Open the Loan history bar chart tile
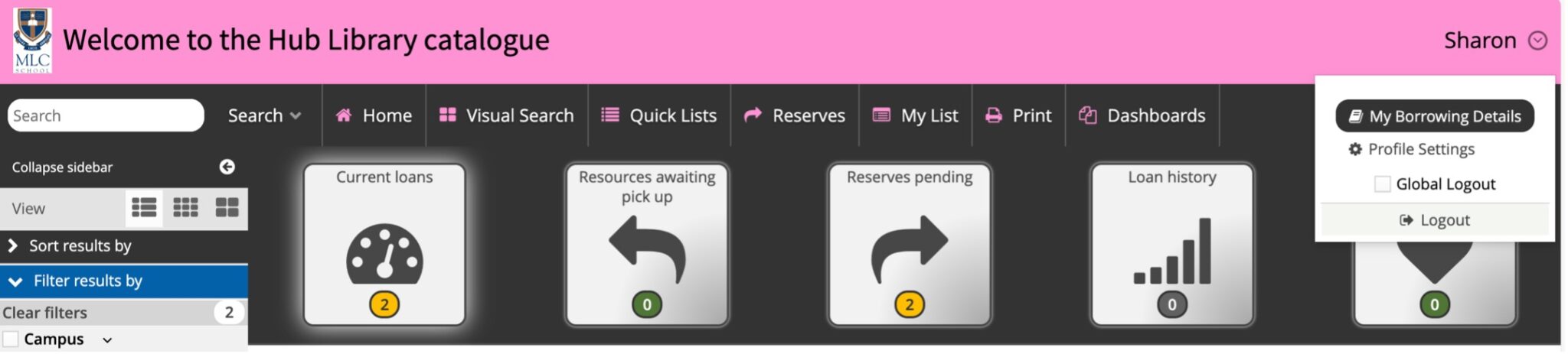 pyautogui.click(x=1172, y=245)
